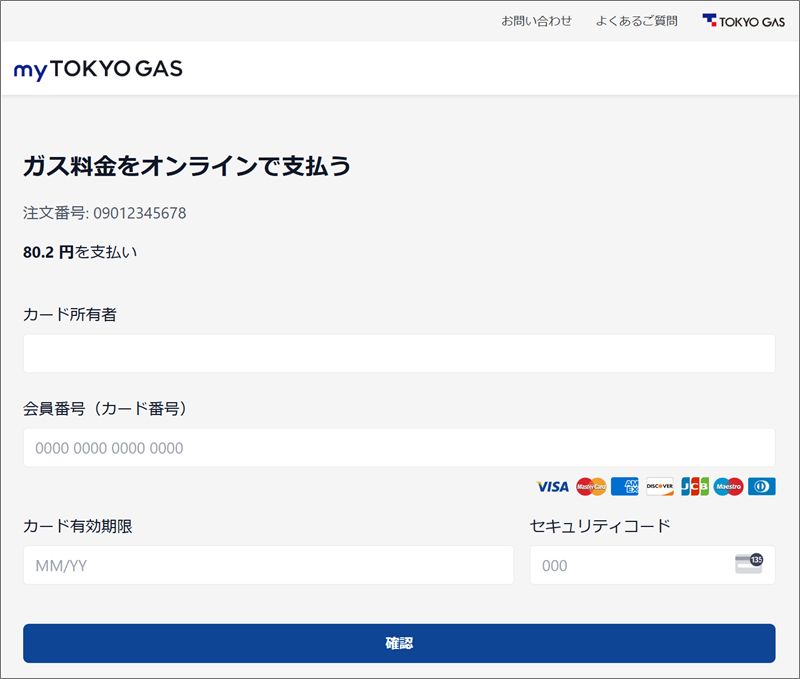Viewport: 800px width, 679px height.
Task: Click the カード有効期限 label
Action: tap(78, 526)
